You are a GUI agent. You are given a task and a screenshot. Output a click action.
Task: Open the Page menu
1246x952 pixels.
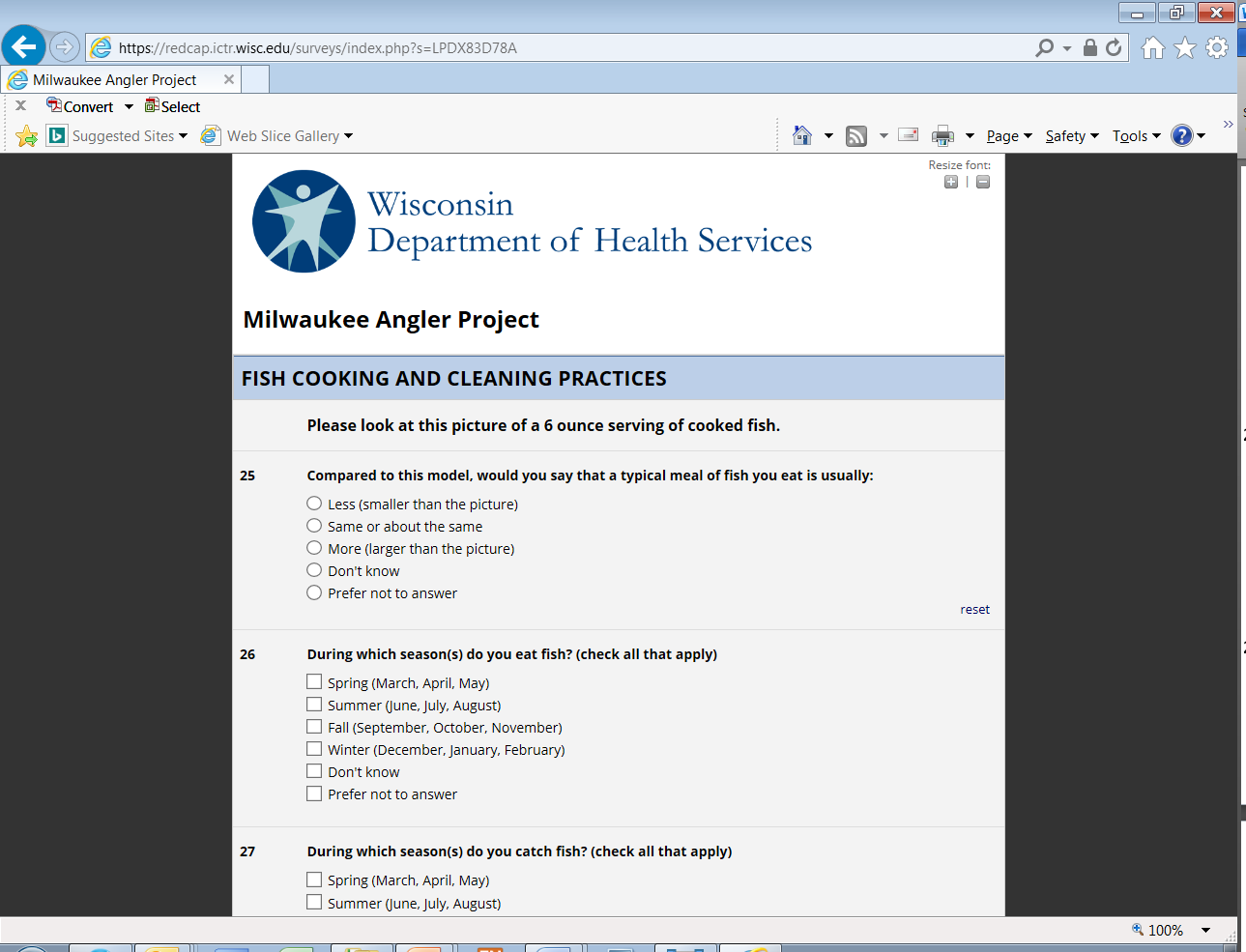pos(1009,136)
